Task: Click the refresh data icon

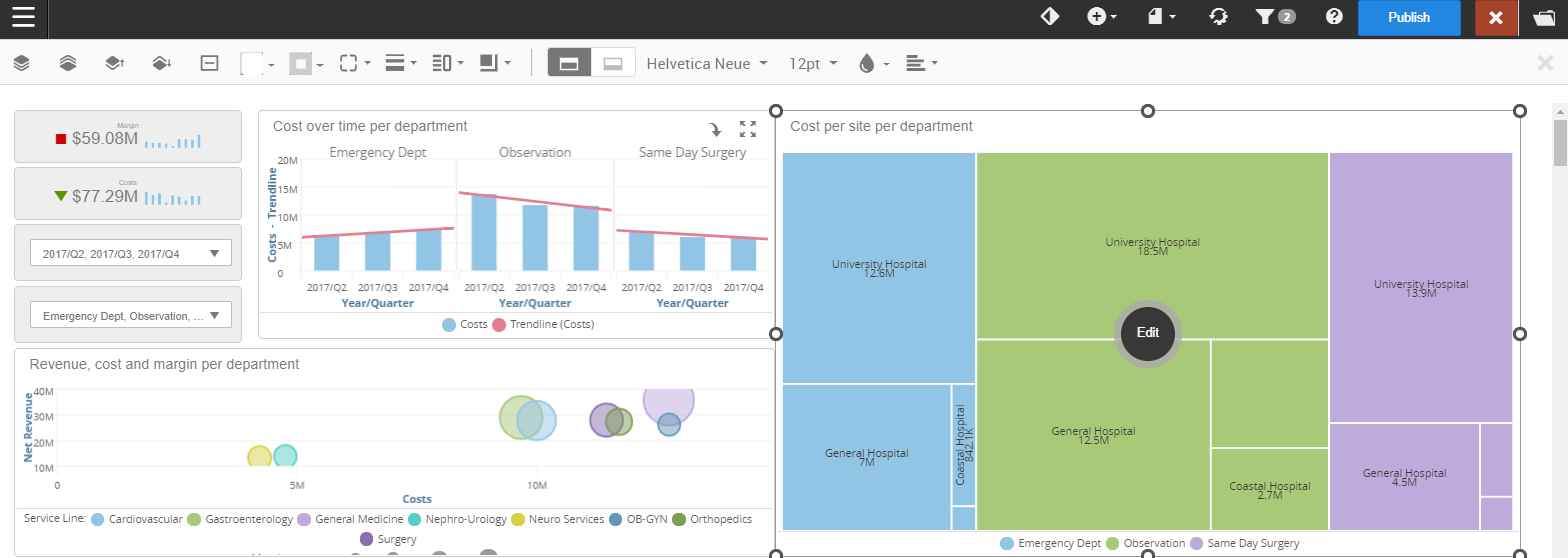Action: [x=1218, y=17]
